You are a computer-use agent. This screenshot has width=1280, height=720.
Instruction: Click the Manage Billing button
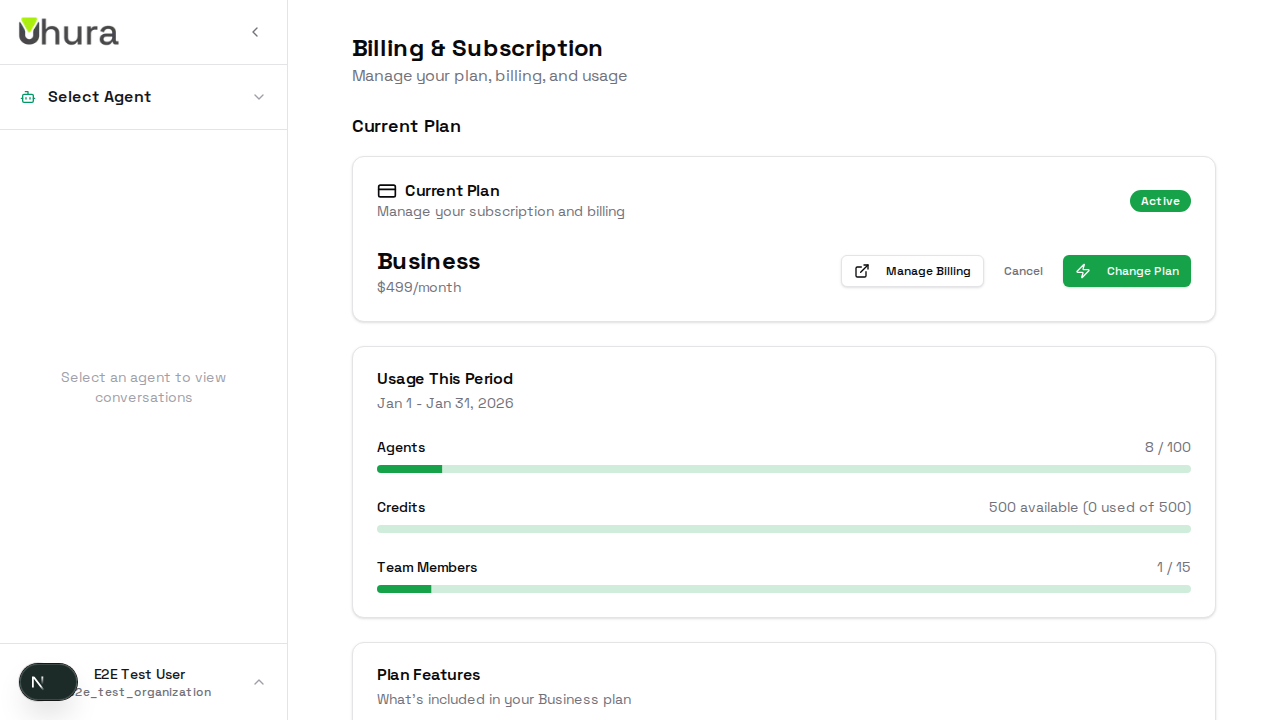pos(912,271)
